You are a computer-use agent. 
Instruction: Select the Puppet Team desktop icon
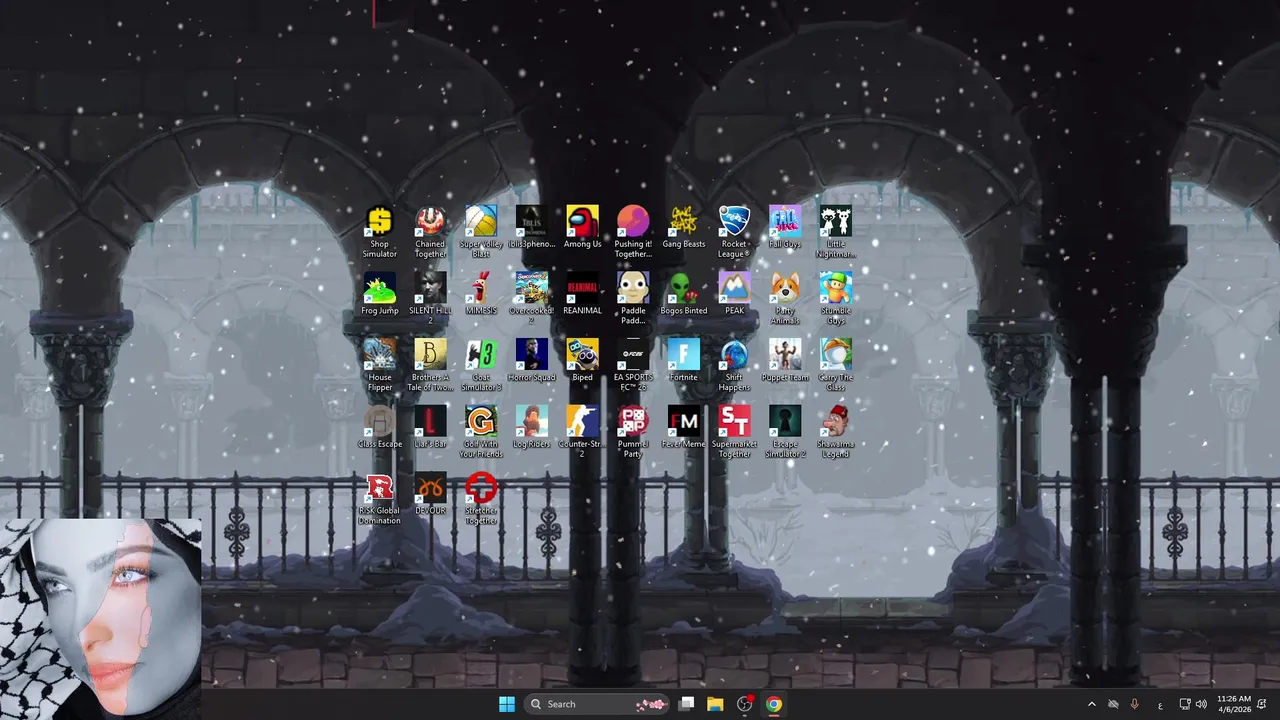point(785,361)
